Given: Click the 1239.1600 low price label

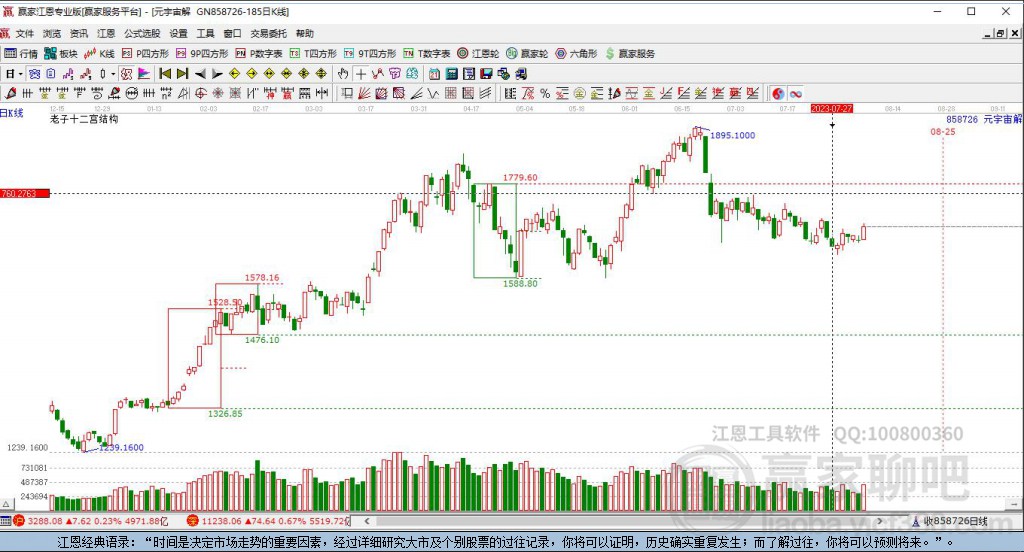Looking at the screenshot, I should point(121,447).
